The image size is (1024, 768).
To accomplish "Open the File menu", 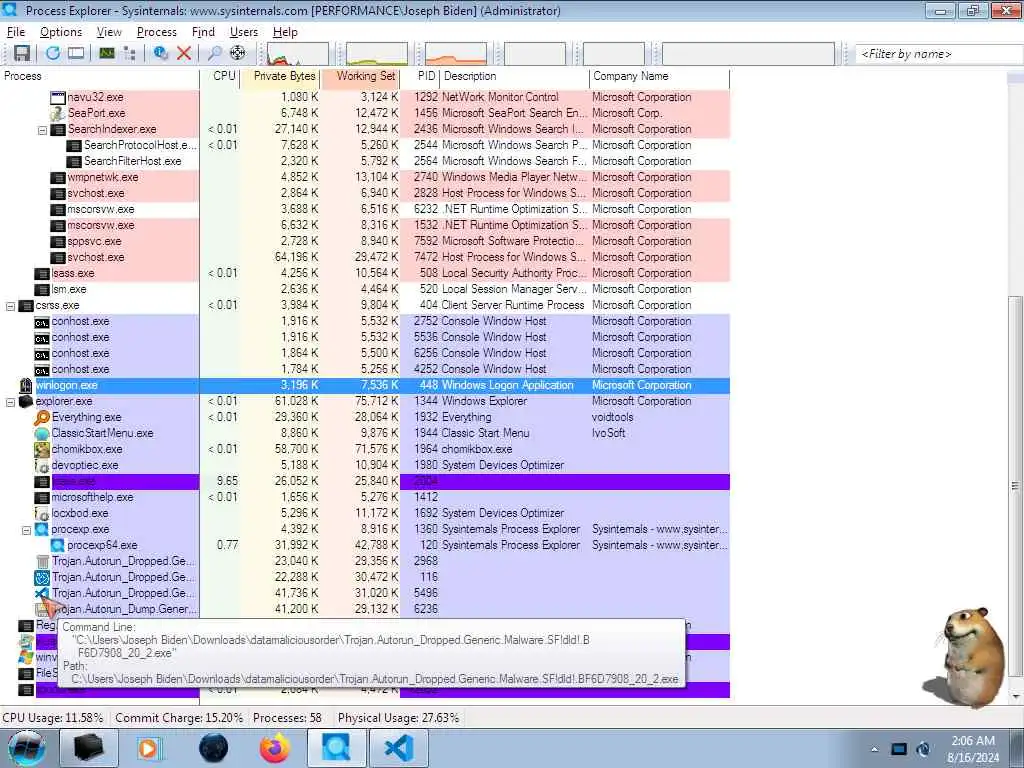I will [x=16, y=32].
